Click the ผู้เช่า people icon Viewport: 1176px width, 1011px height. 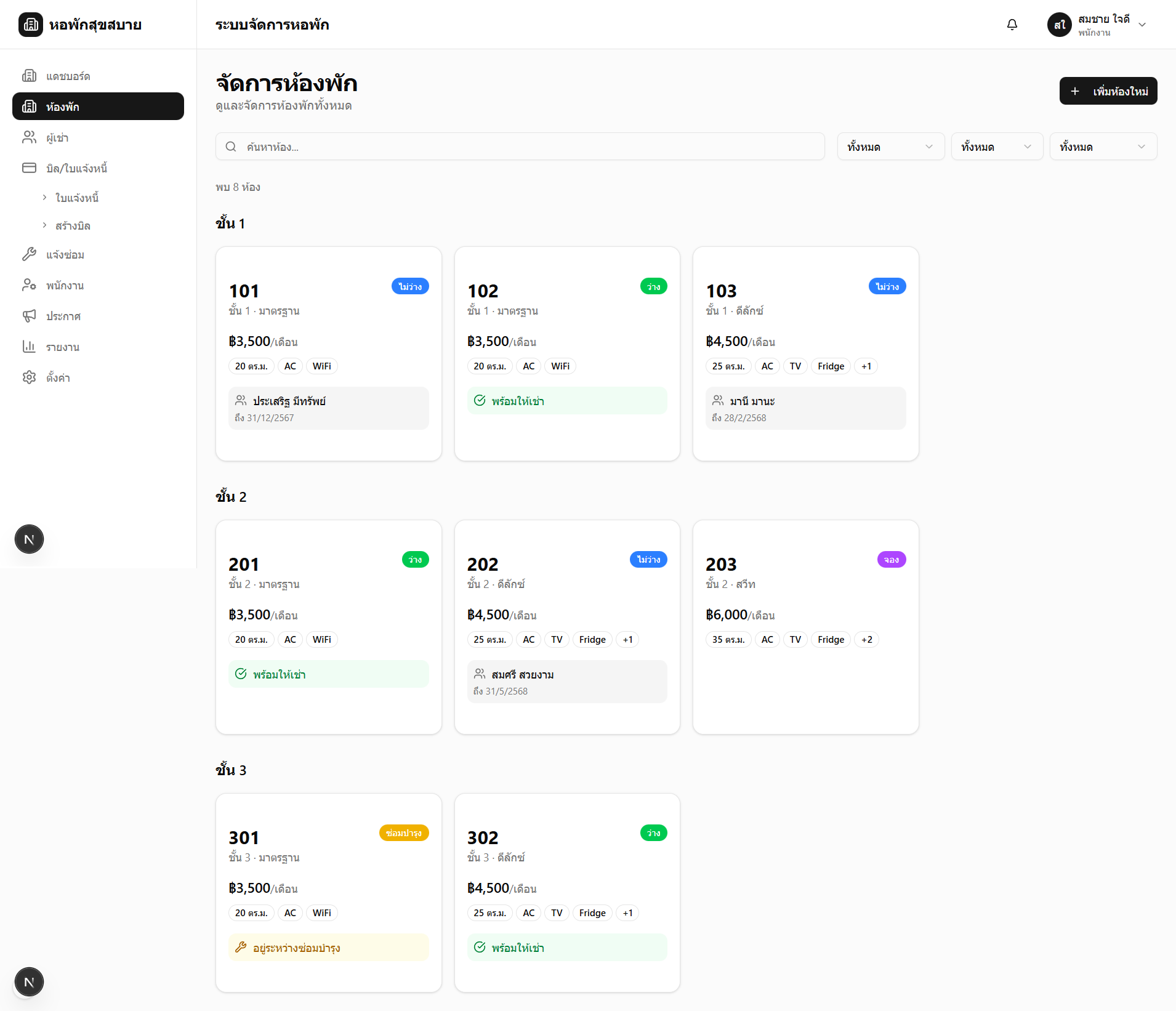tap(29, 137)
